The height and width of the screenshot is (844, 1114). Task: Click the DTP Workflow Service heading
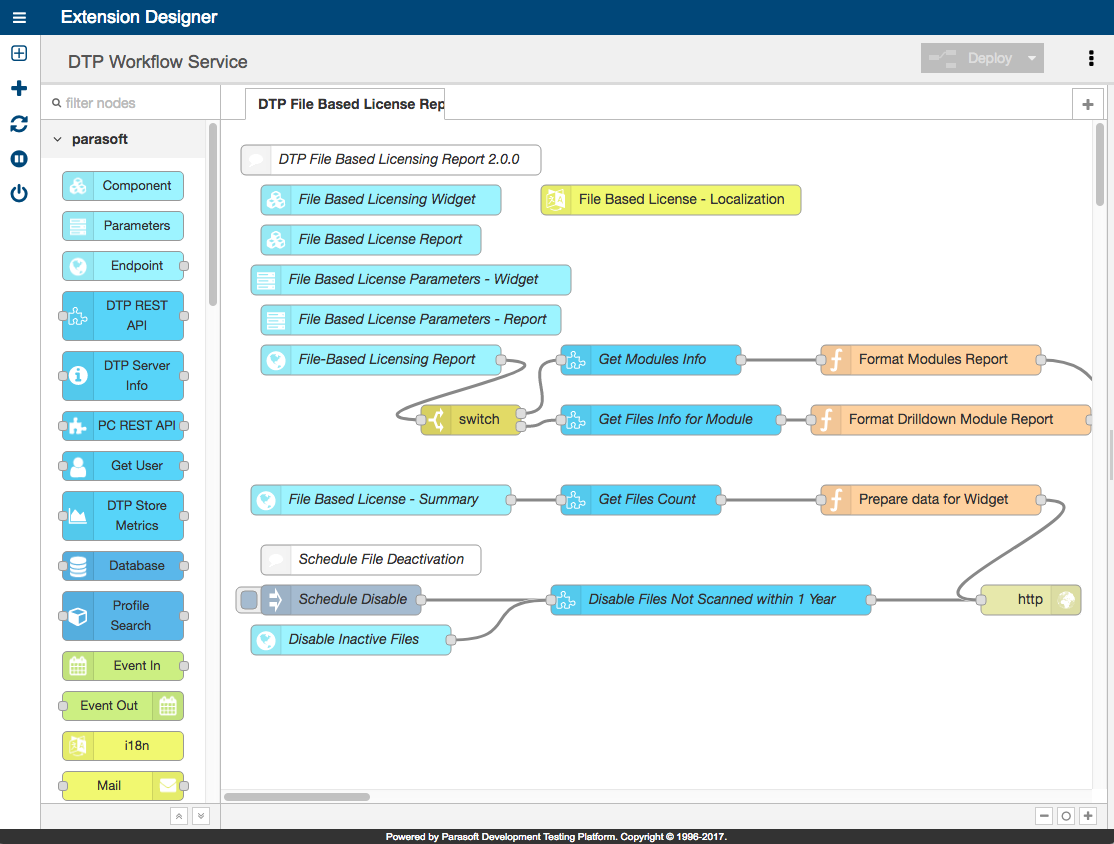158,62
